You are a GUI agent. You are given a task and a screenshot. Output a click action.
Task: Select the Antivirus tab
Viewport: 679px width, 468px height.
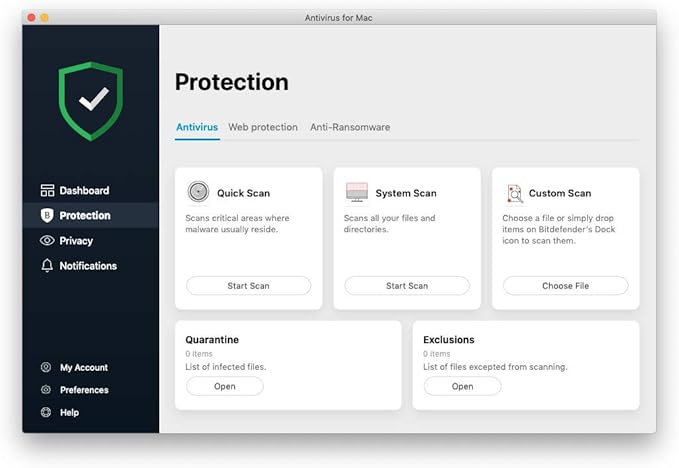(x=197, y=128)
